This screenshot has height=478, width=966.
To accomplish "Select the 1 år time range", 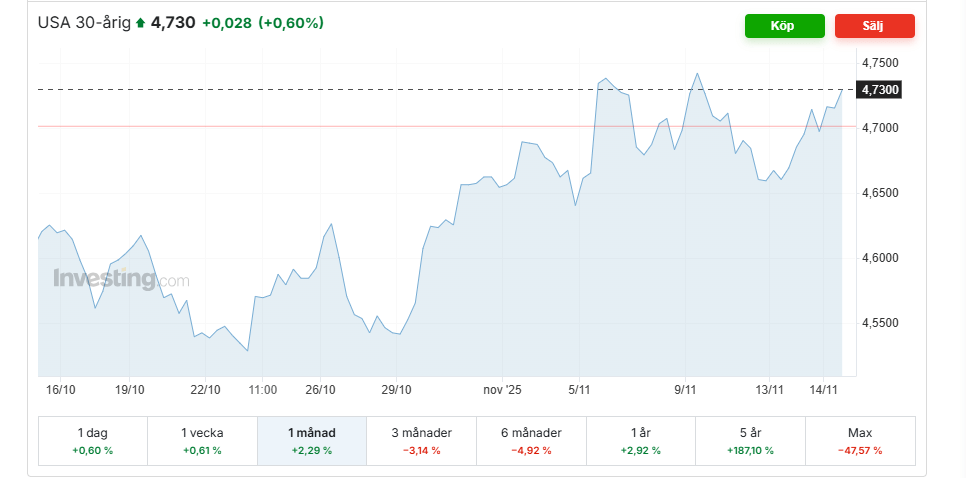I will tap(641, 441).
